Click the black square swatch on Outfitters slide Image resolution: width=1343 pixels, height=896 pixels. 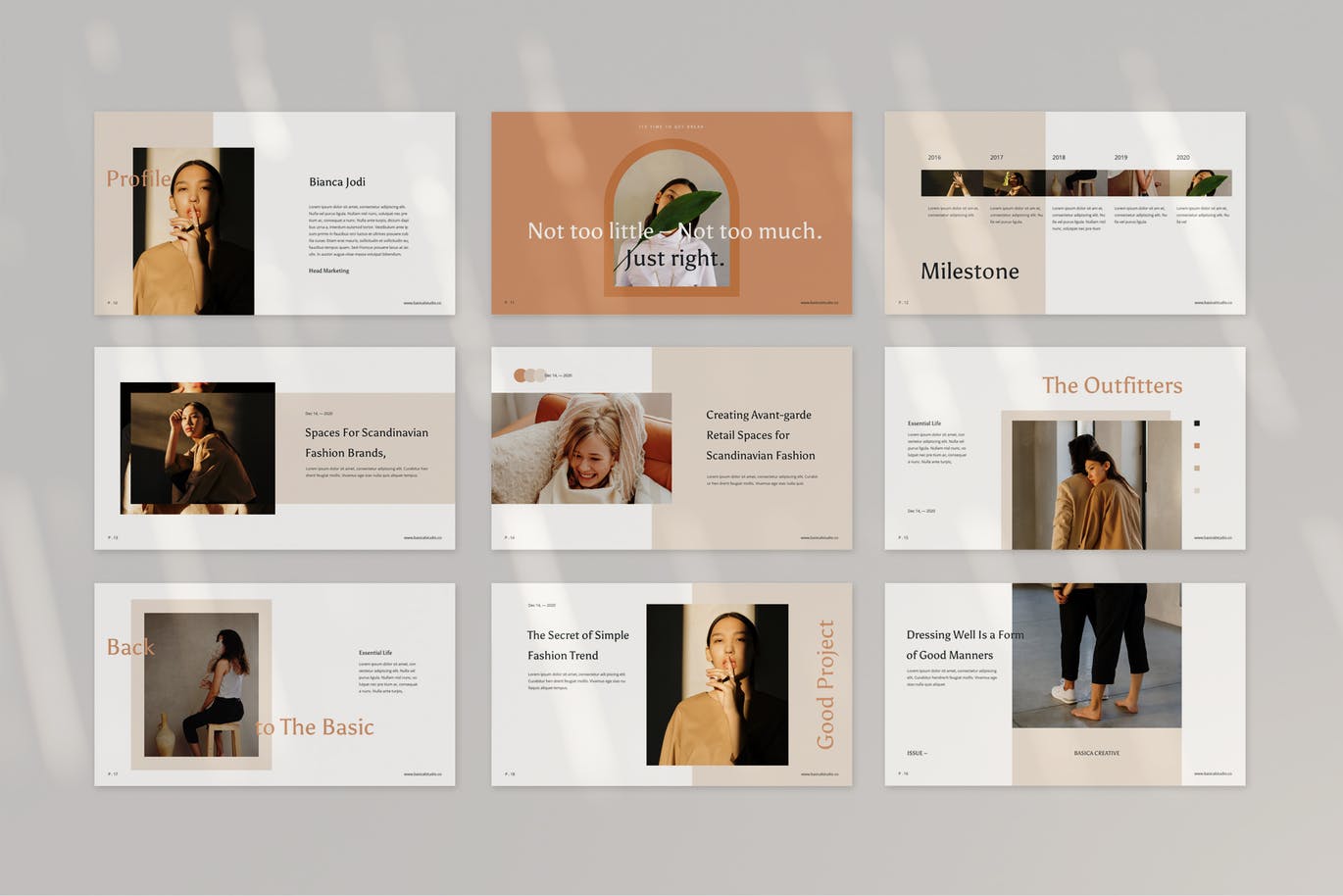point(1197,423)
